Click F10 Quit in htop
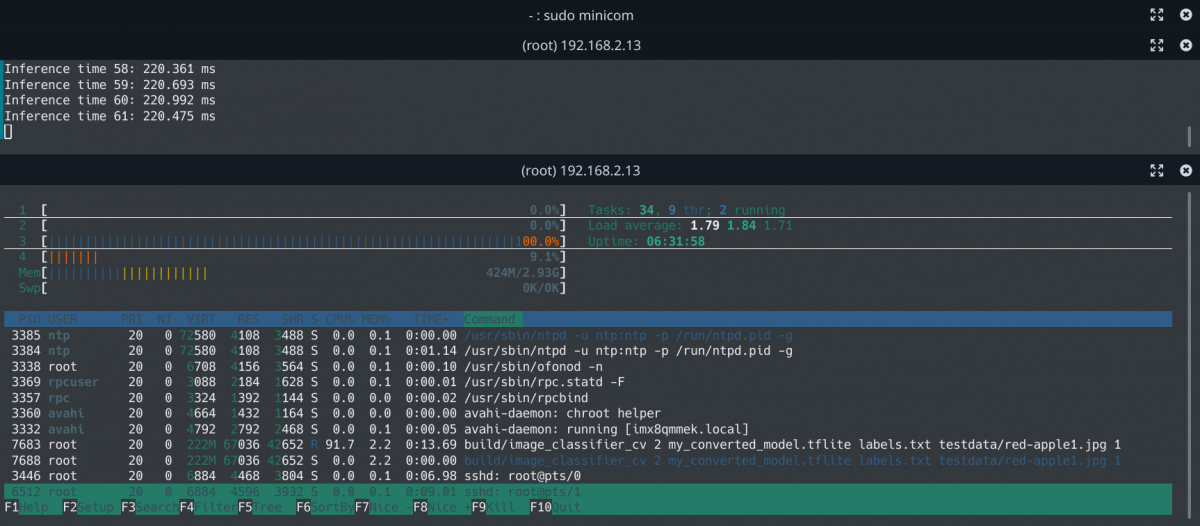 tap(553, 507)
